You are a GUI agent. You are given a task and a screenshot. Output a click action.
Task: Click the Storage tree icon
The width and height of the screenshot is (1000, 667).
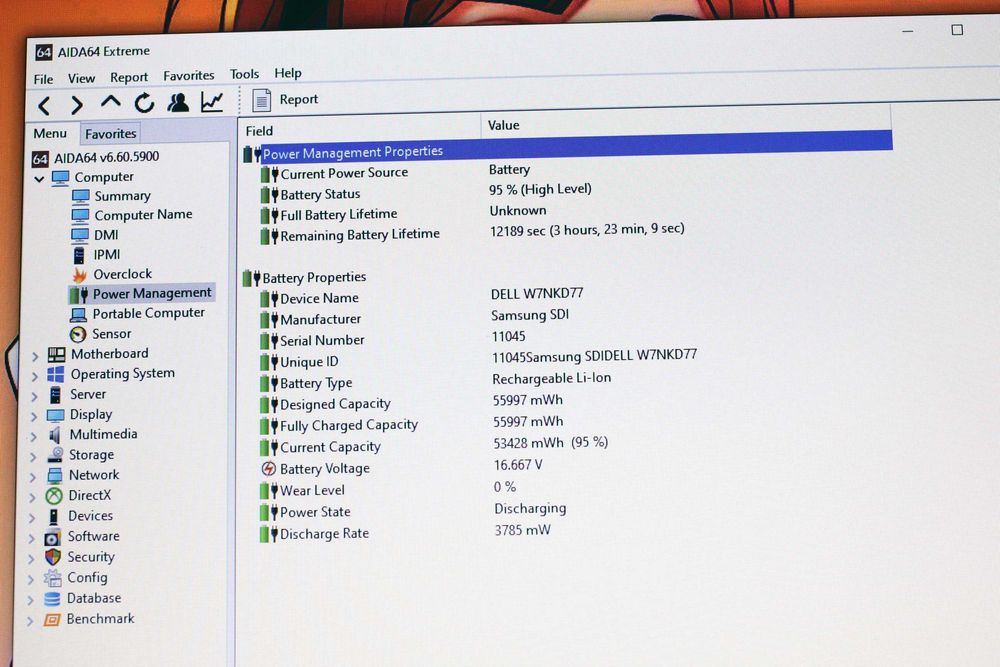pyautogui.click(x=55, y=455)
